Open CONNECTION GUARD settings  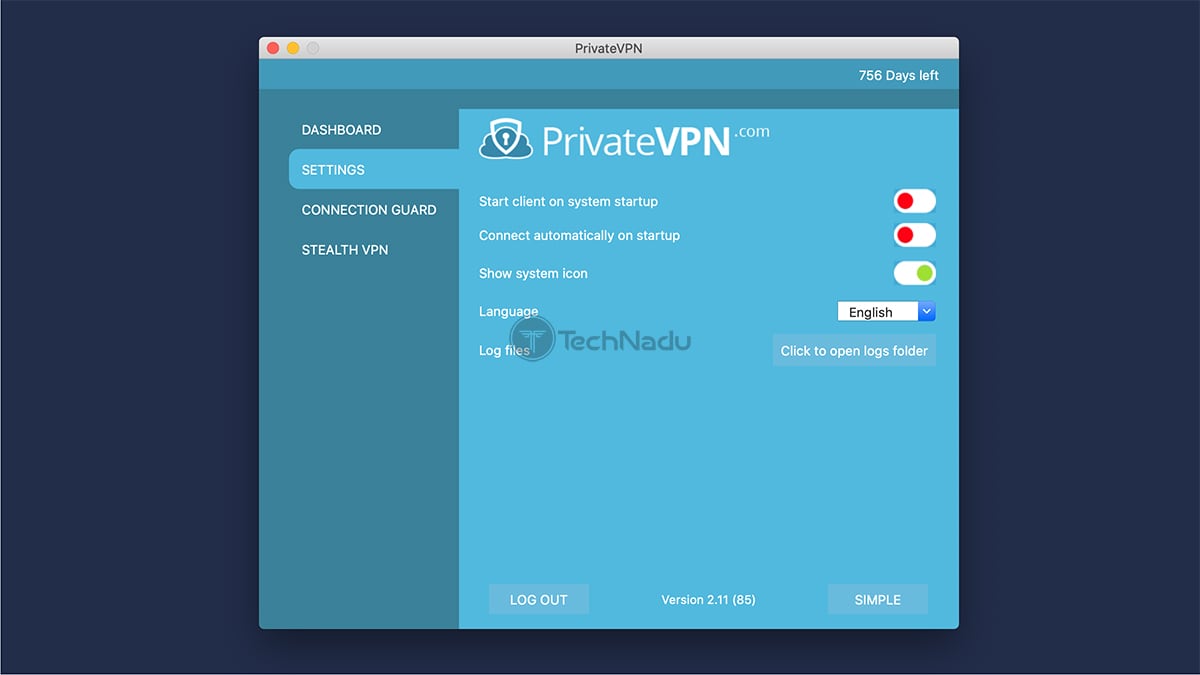pos(369,209)
